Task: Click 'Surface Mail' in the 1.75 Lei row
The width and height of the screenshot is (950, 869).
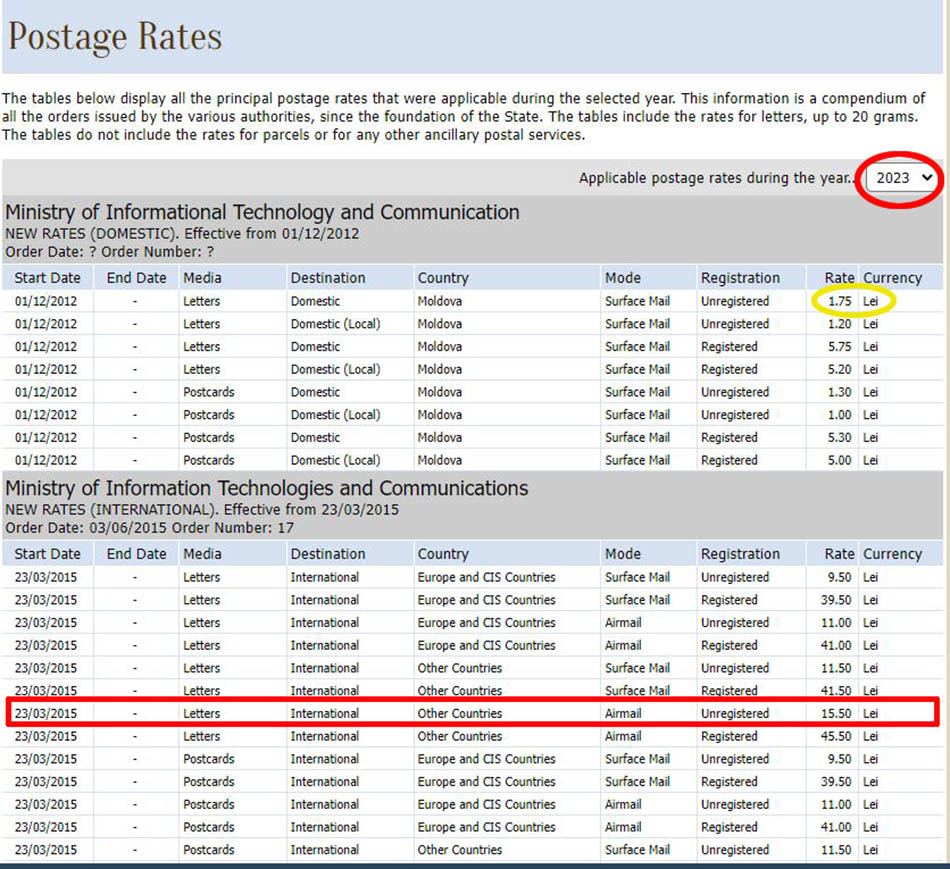Action: (637, 301)
